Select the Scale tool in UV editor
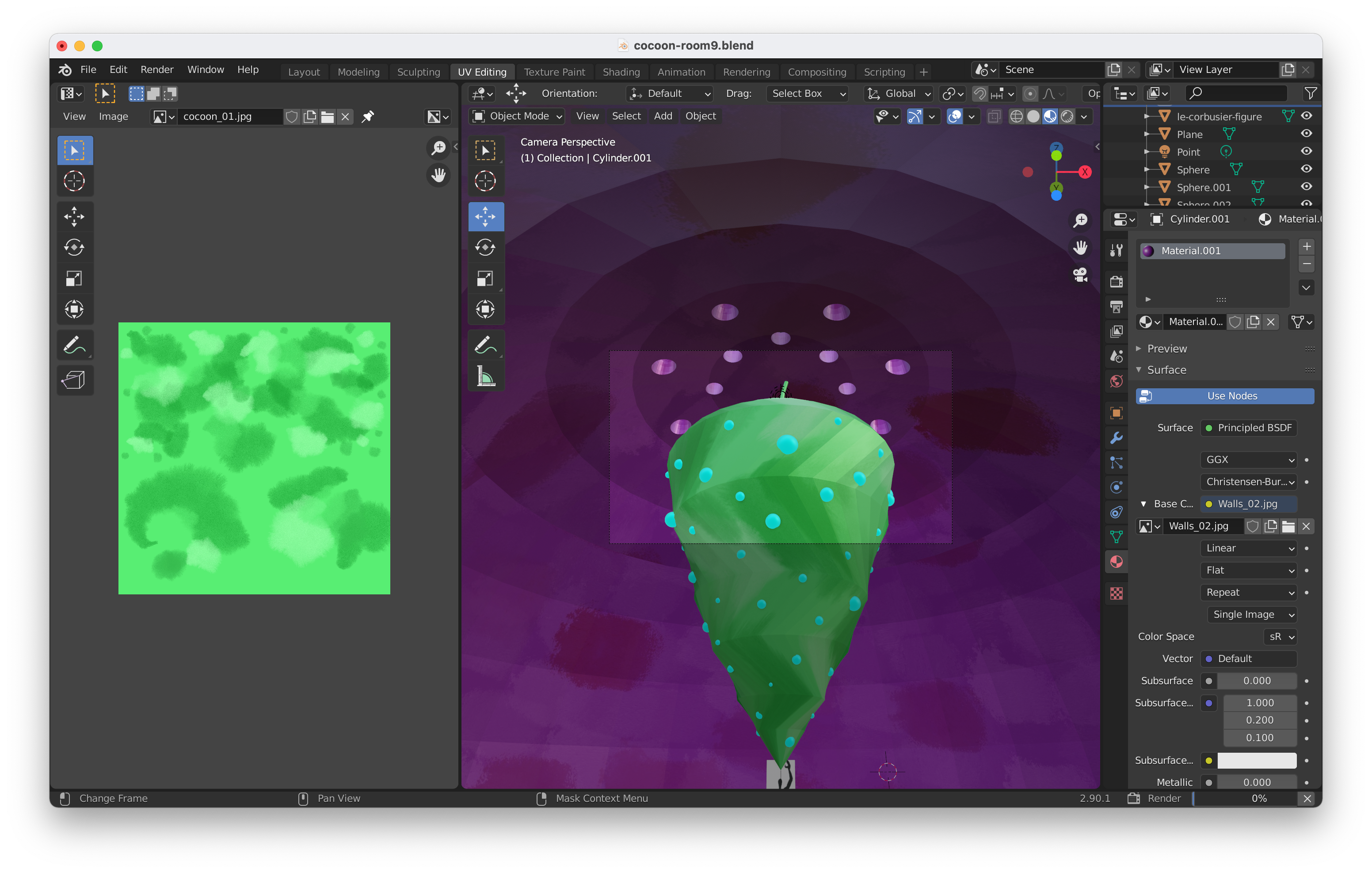 [74, 279]
